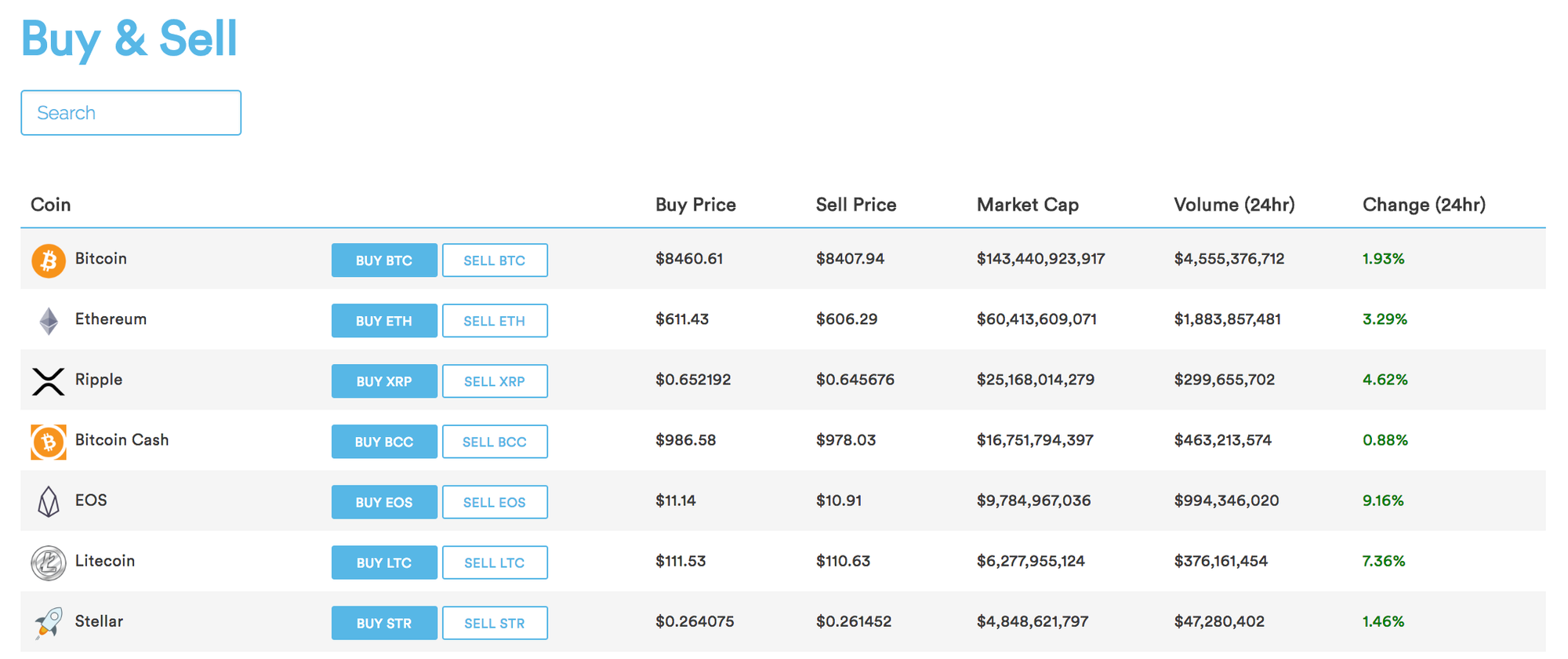Select the Bitcoin Cash name text
This screenshot has width=1568, height=659.
coord(122,440)
